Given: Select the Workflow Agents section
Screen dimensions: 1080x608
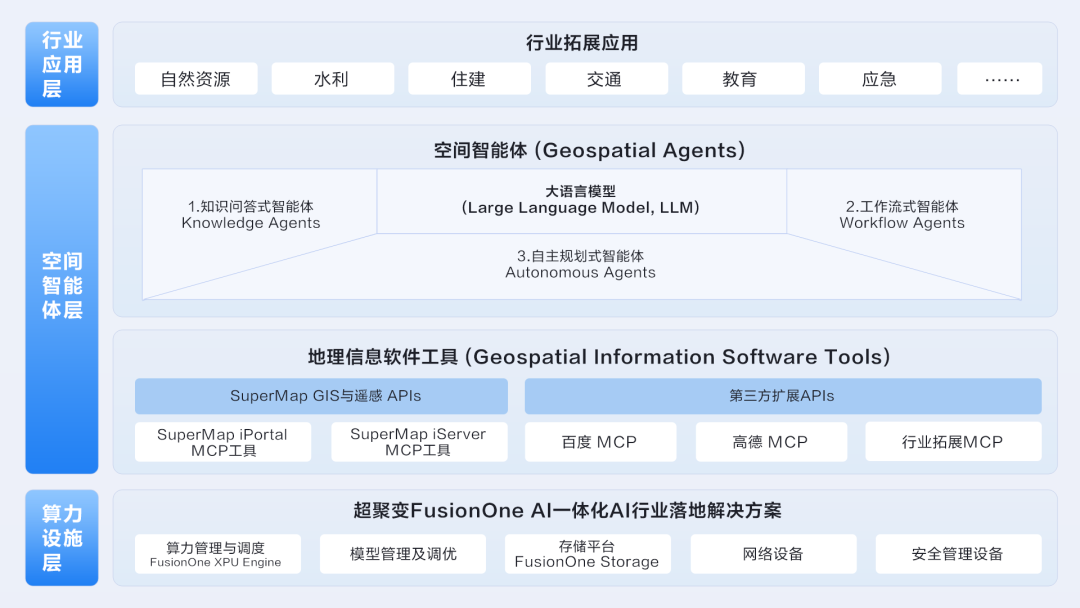Looking at the screenshot, I should click(902, 214).
